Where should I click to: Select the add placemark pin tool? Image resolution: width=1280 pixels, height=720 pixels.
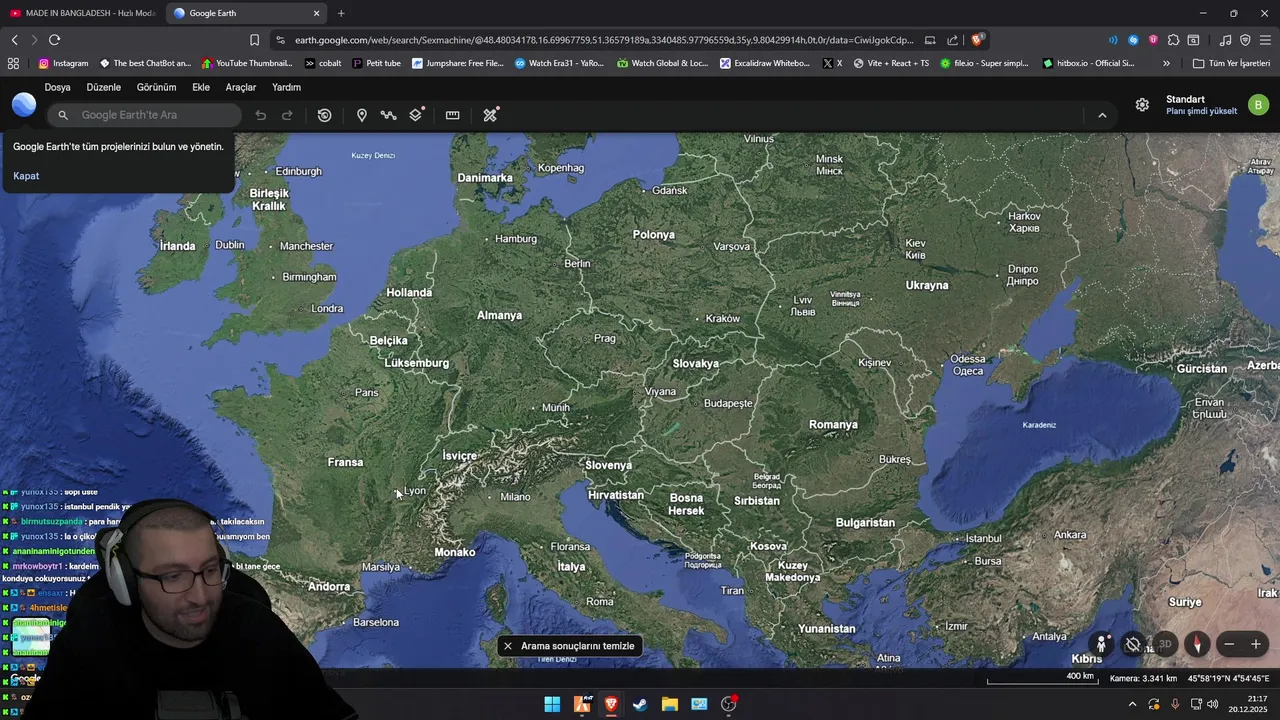361,115
